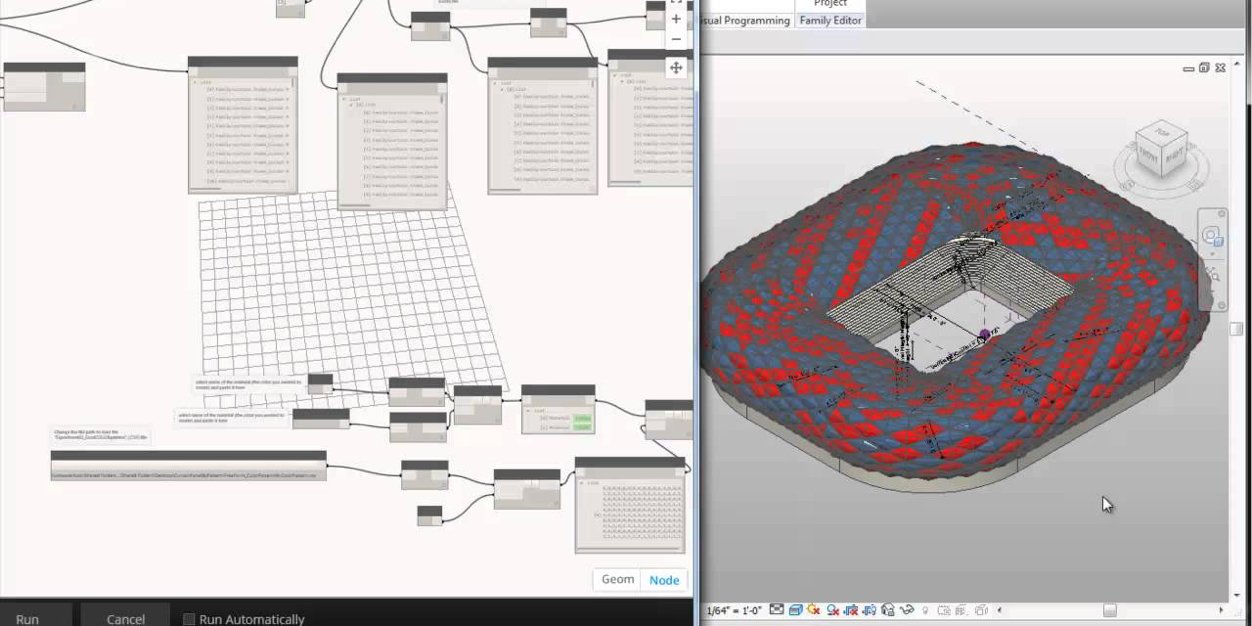Open the Family Editor tab
This screenshot has height=626, width=1252.
coord(831,20)
